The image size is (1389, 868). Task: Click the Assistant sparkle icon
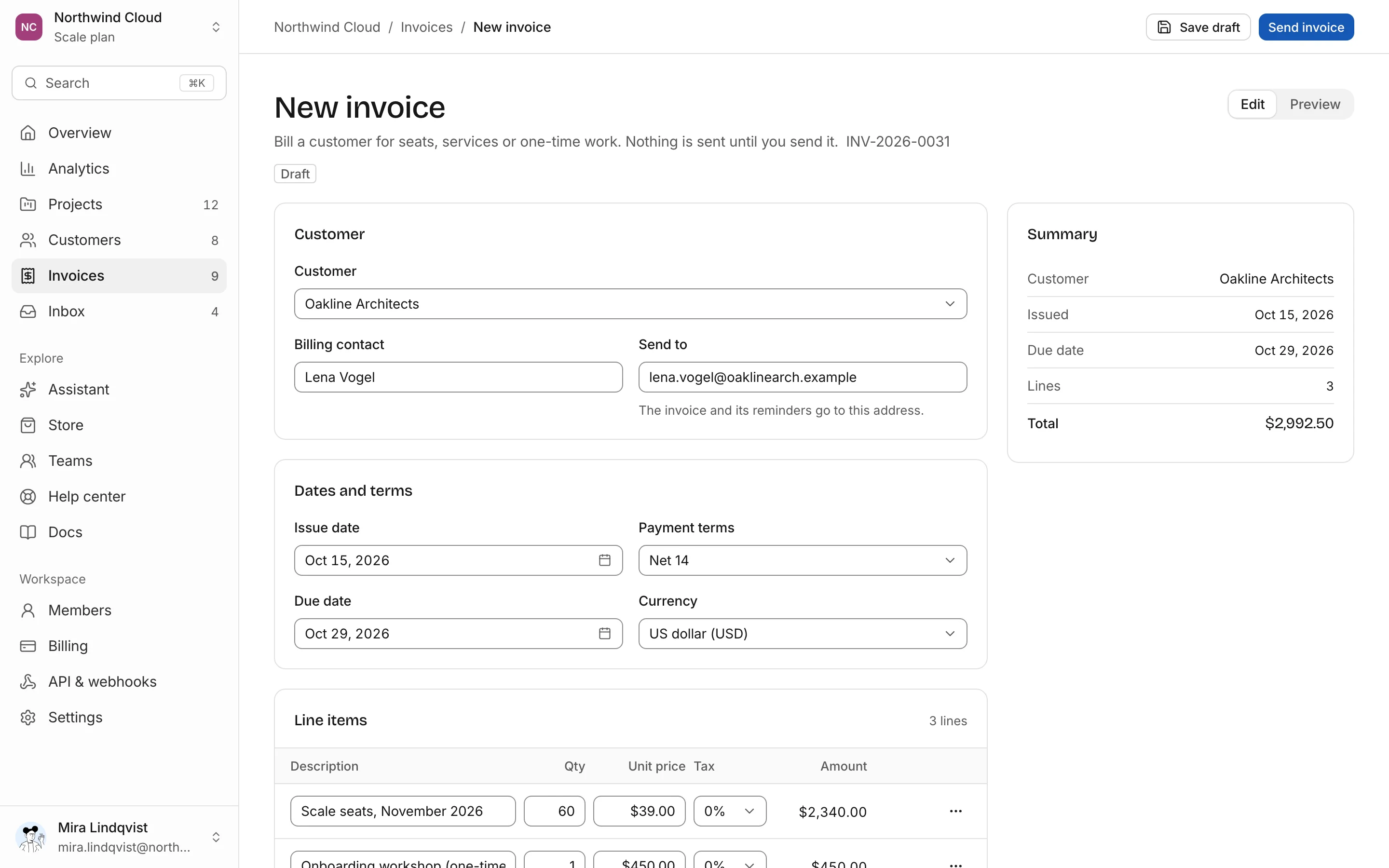pyautogui.click(x=27, y=389)
